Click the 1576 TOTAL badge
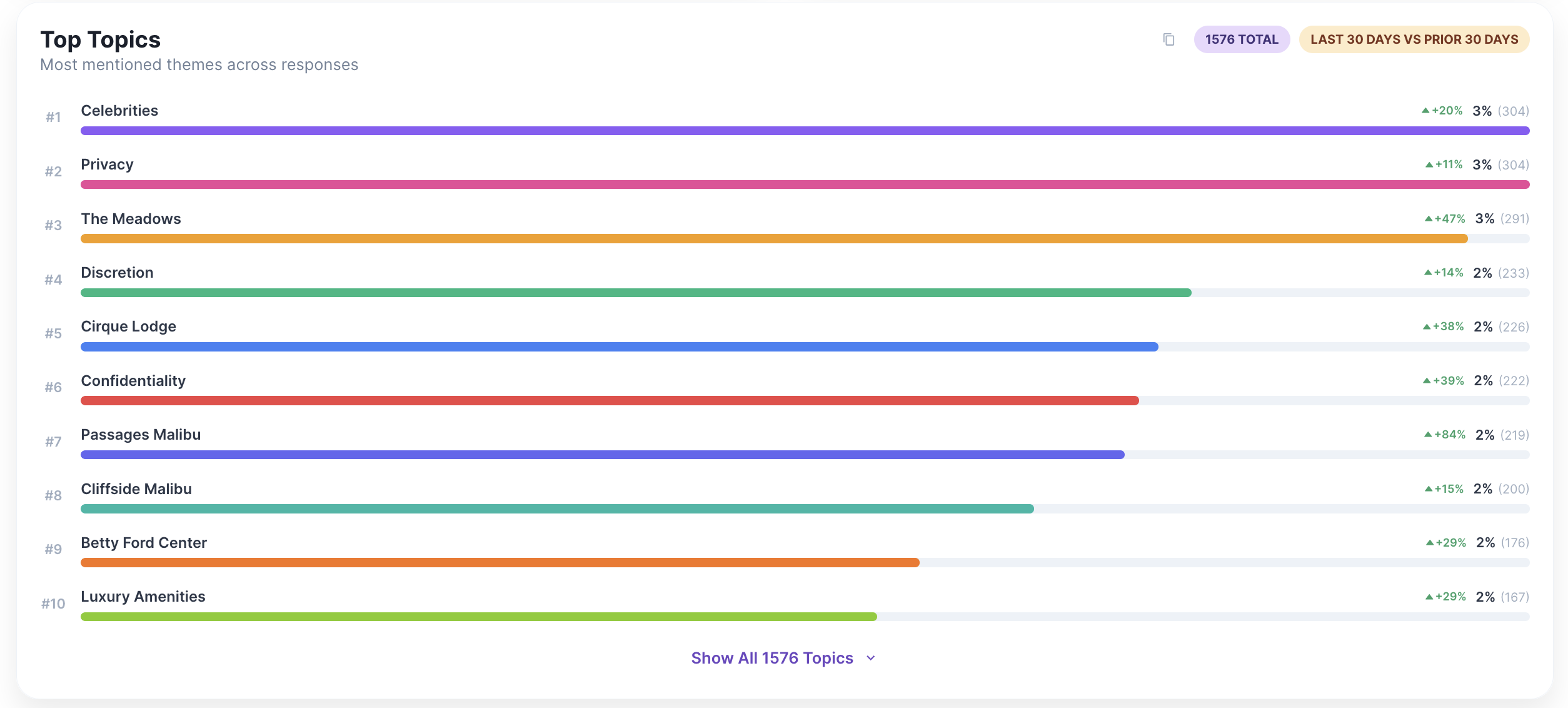The width and height of the screenshot is (1568, 708). click(x=1241, y=39)
